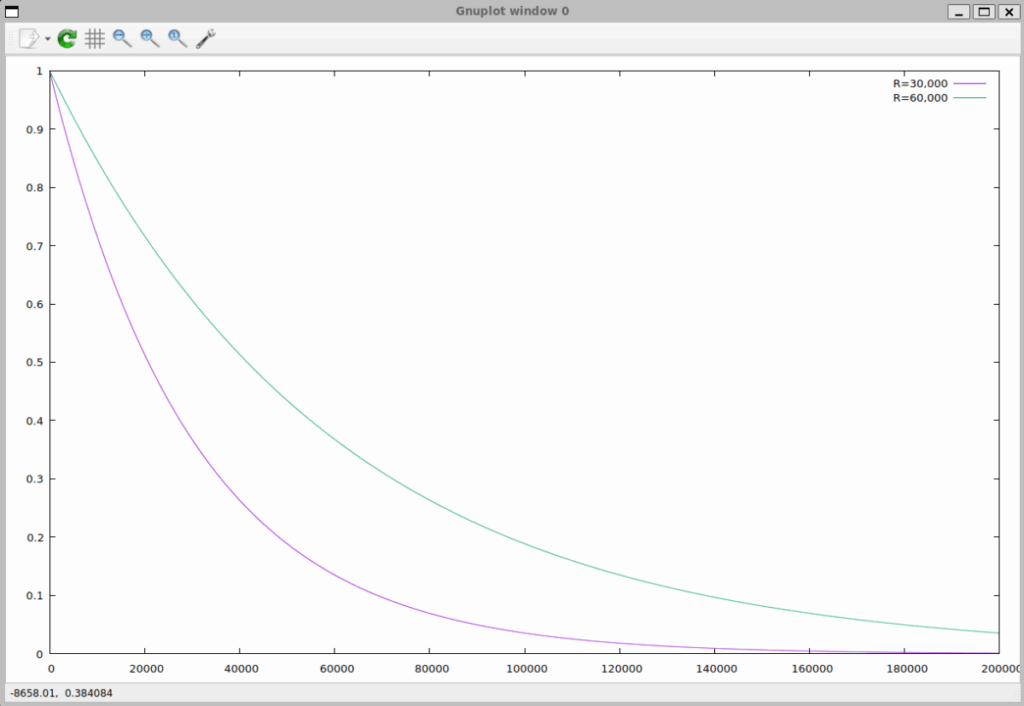Minimize the Gnuplot window
The width and height of the screenshot is (1024, 706).
pos(959,11)
